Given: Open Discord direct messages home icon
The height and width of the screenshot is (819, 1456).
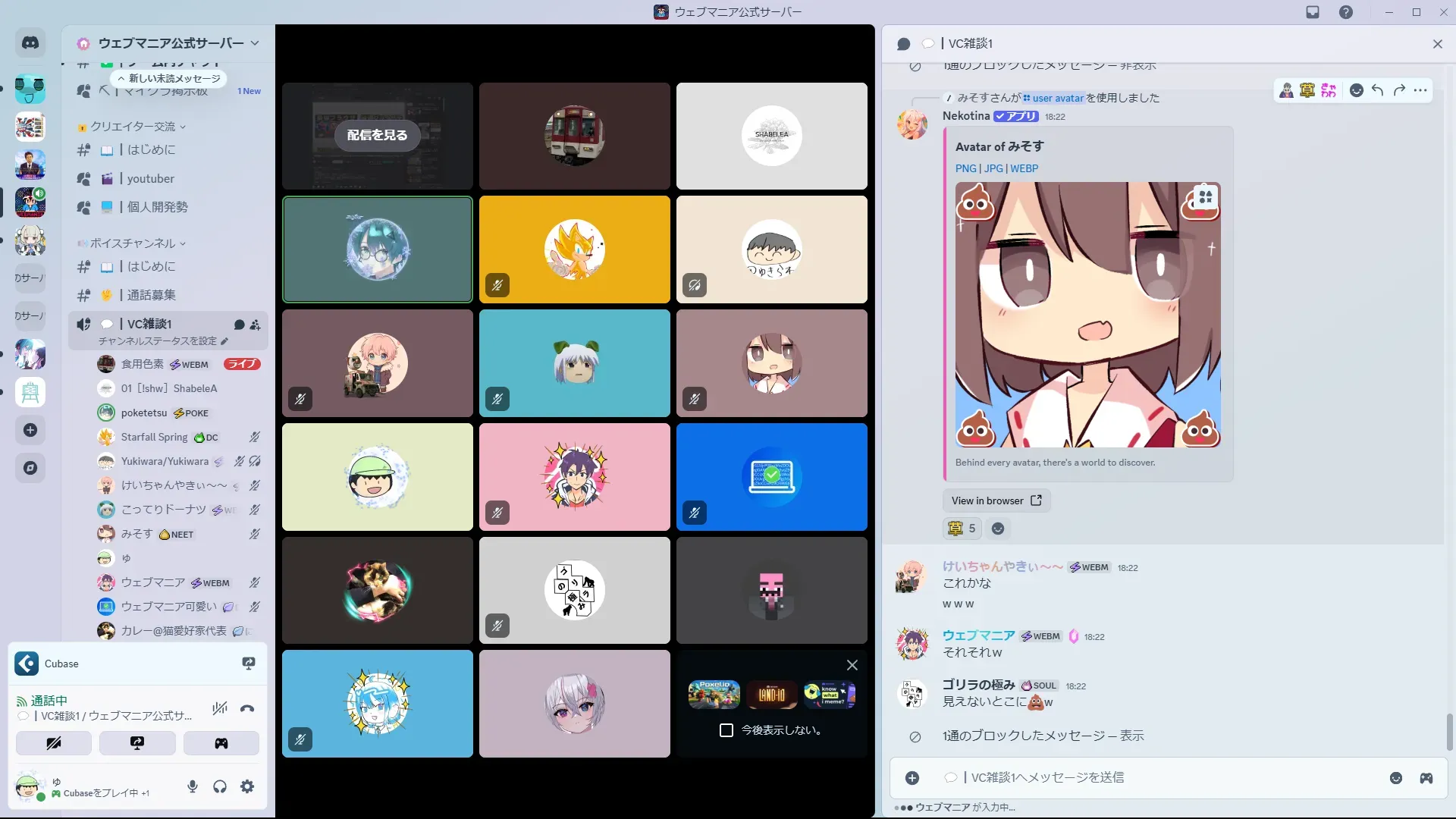Looking at the screenshot, I should [30, 43].
